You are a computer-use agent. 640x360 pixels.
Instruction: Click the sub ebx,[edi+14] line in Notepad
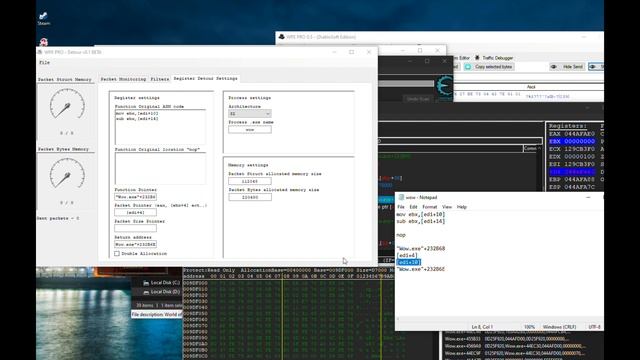coord(421,221)
